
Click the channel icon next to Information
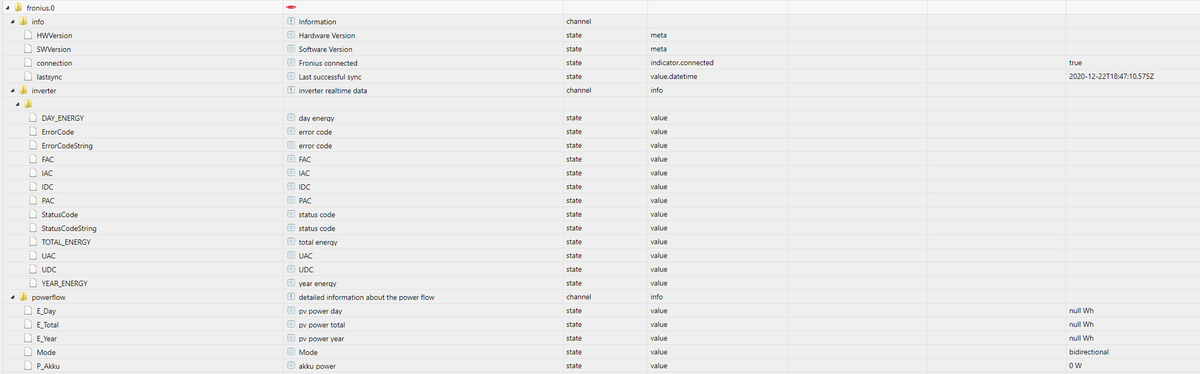(x=291, y=21)
